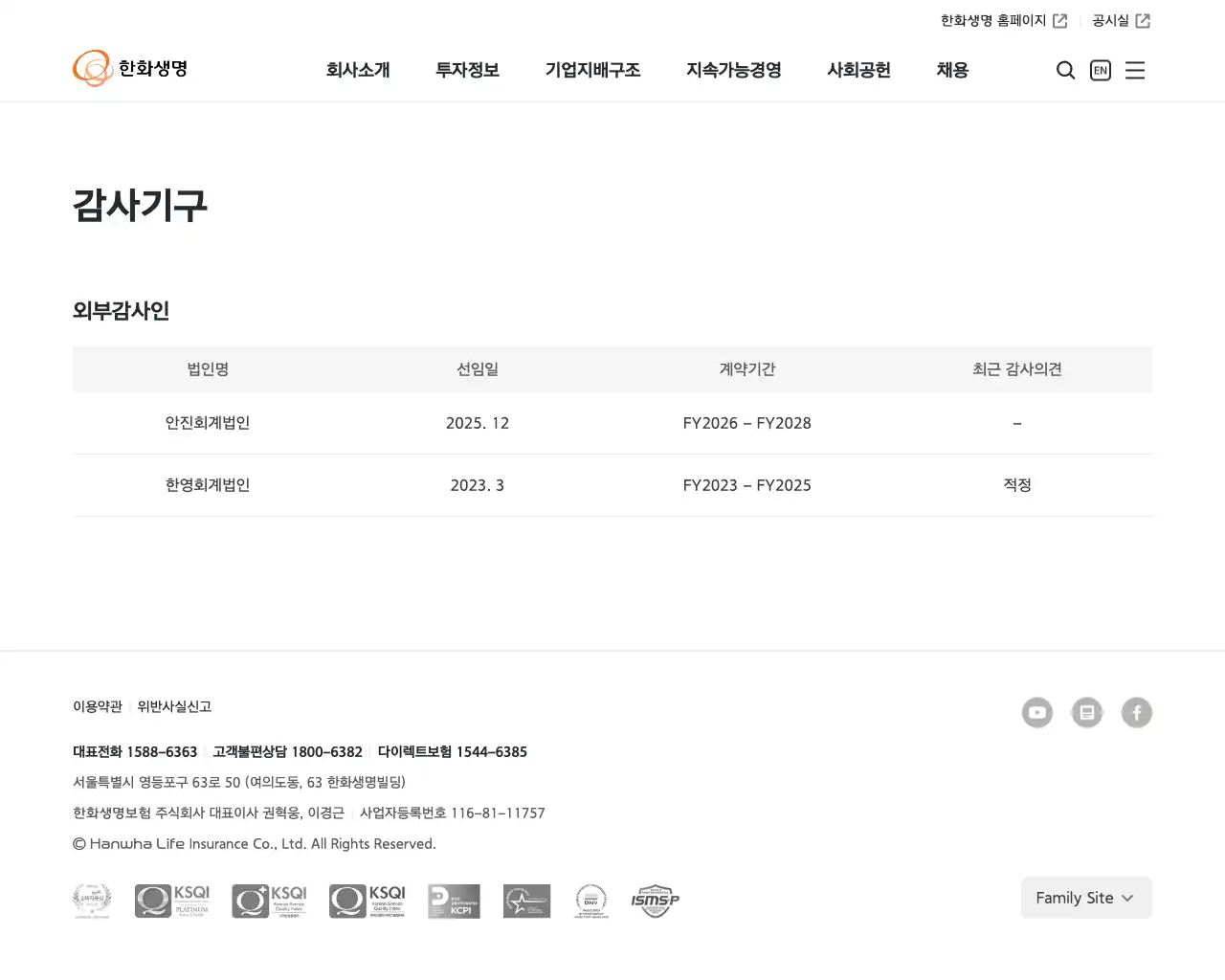This screenshot has width=1225, height=980.
Task: Visit the YouTube channel icon in footer
Action: (1037, 712)
